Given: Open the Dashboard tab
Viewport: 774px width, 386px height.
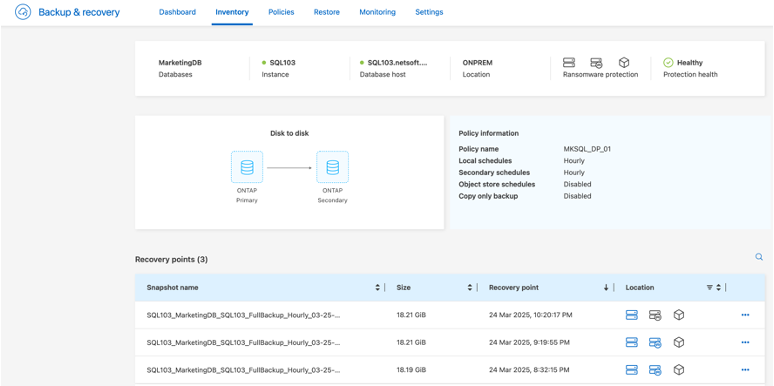Looking at the screenshot, I should pos(177,12).
